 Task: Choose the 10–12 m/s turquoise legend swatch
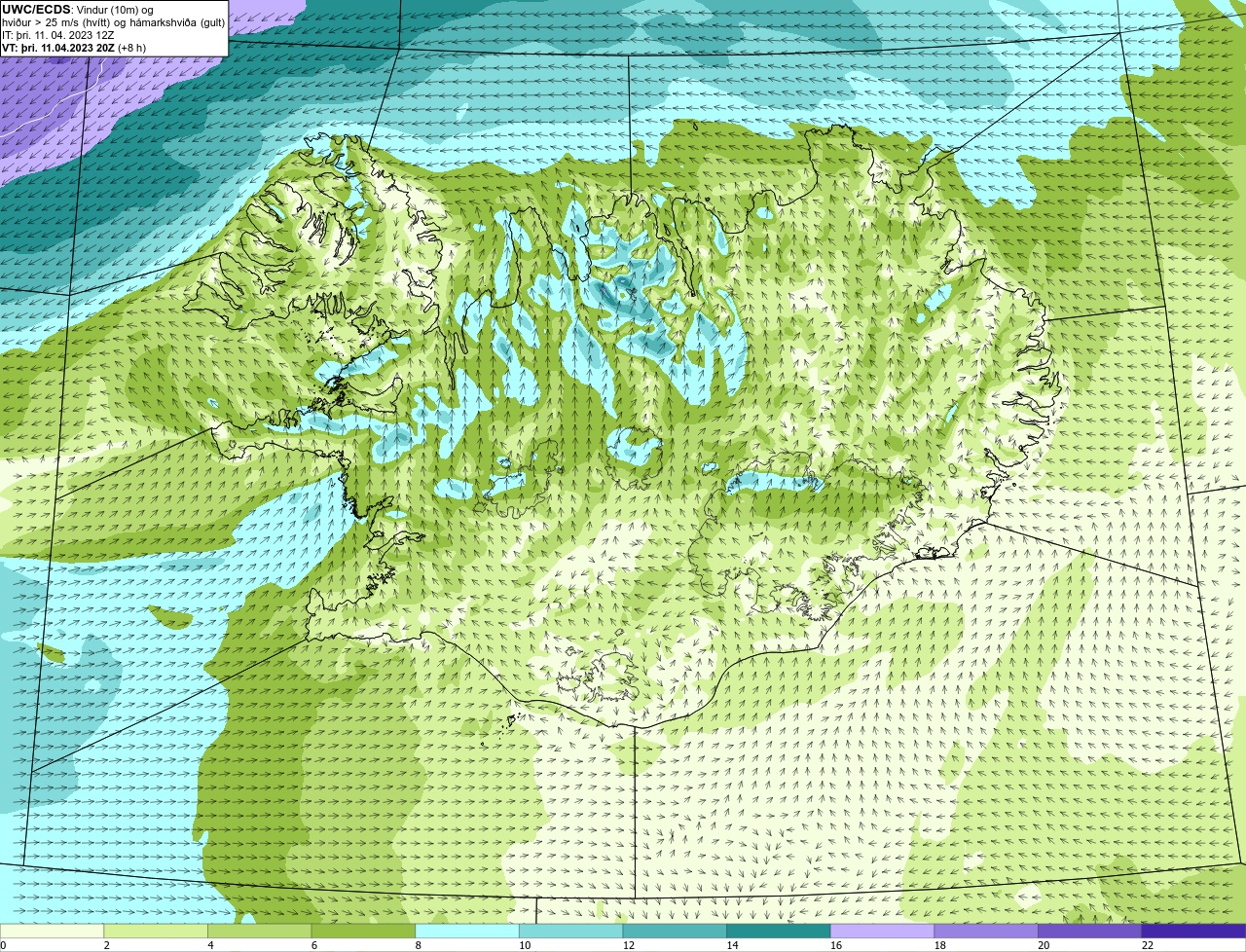point(570,931)
